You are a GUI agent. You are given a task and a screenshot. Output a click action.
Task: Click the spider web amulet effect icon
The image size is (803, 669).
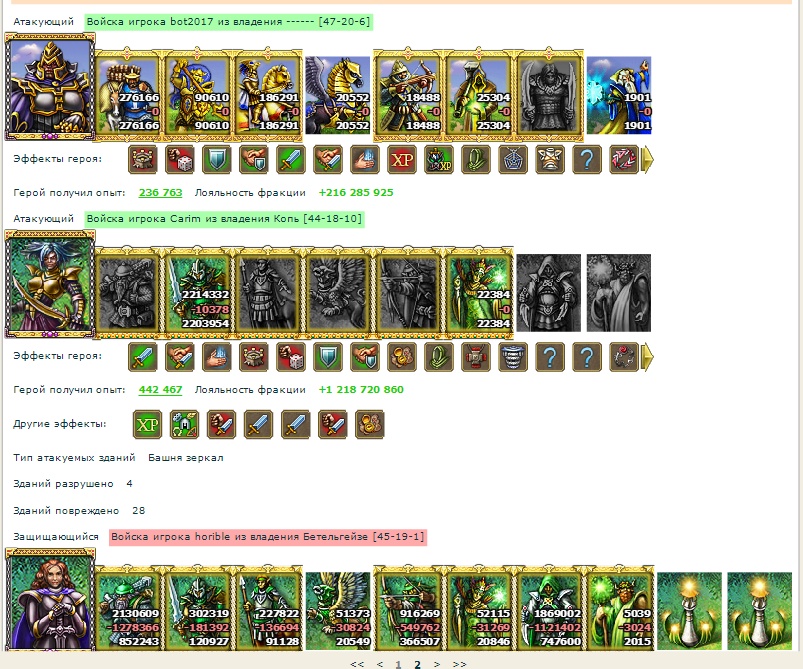pos(513,160)
